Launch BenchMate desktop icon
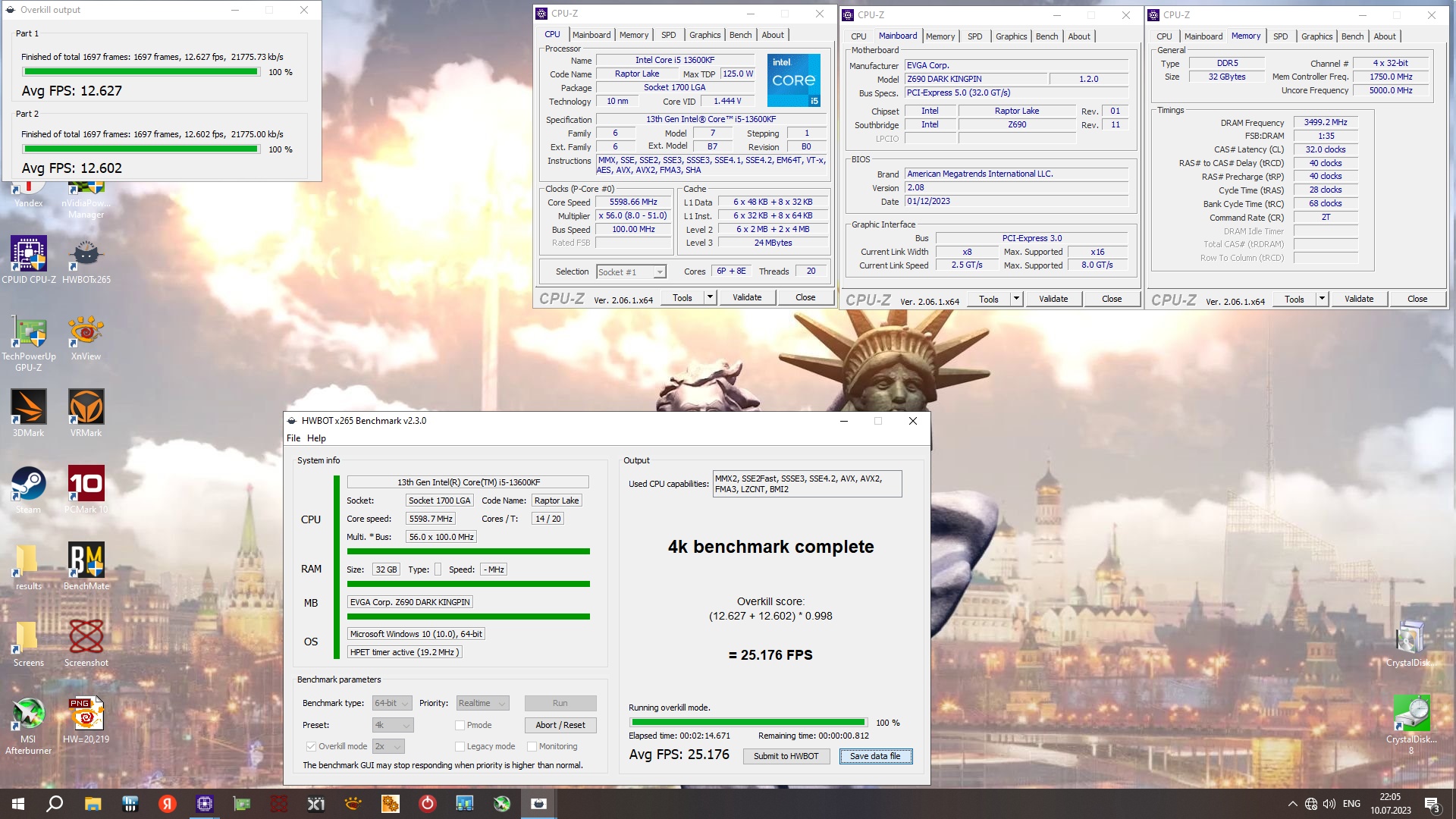1456x819 pixels. (x=86, y=566)
